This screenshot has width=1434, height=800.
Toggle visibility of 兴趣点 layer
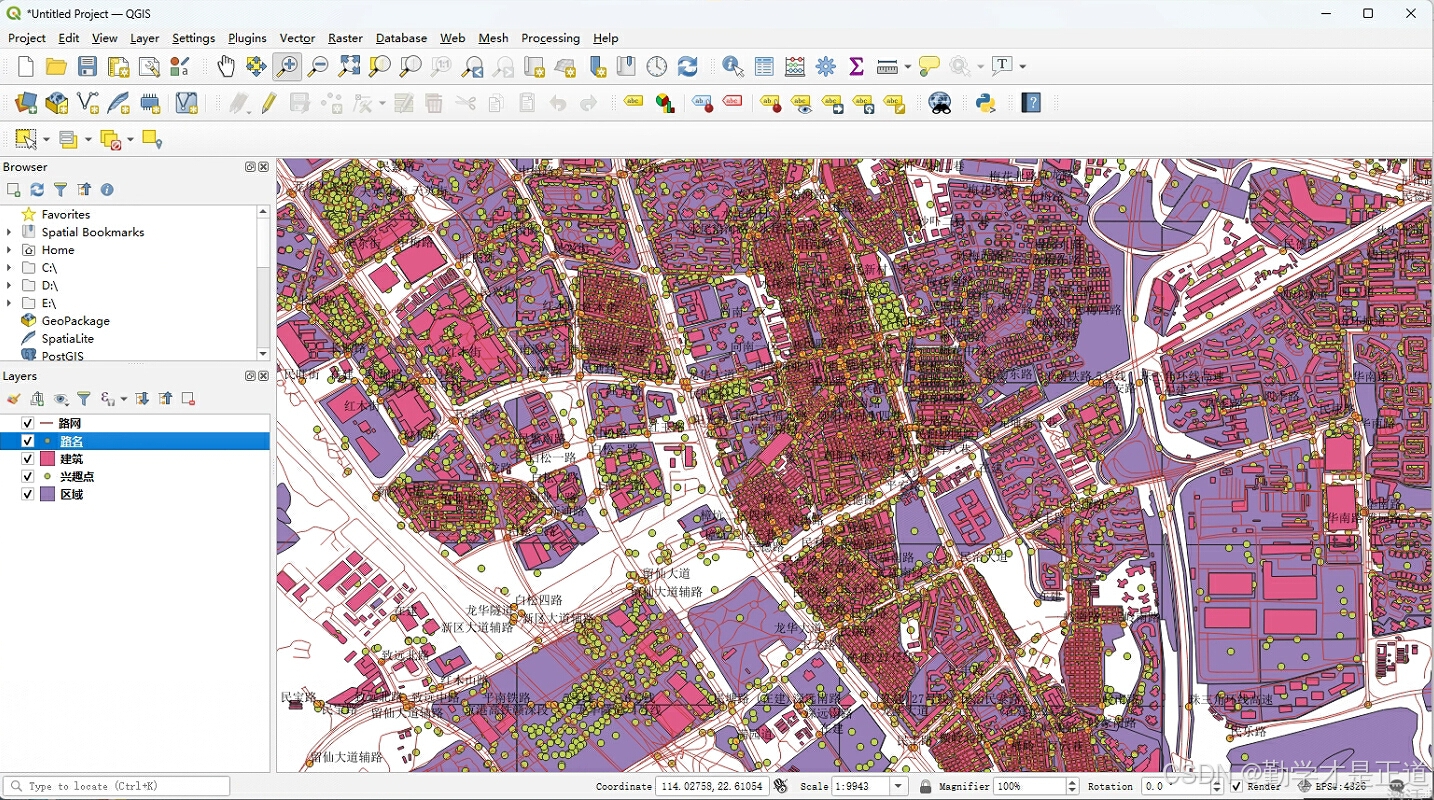pos(28,477)
